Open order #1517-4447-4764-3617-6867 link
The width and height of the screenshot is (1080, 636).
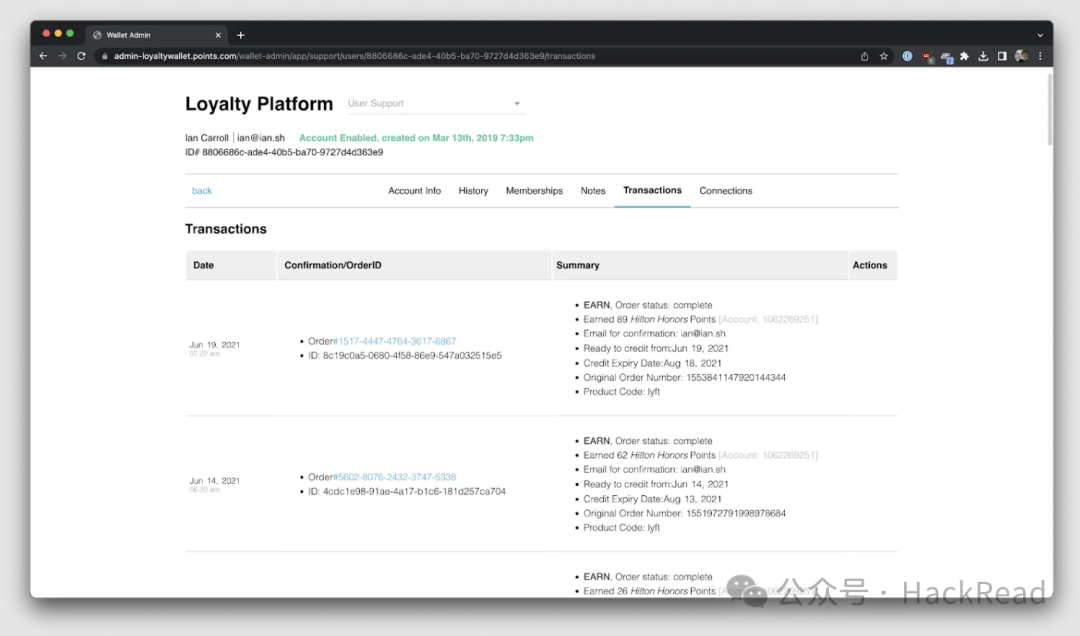tap(395, 341)
